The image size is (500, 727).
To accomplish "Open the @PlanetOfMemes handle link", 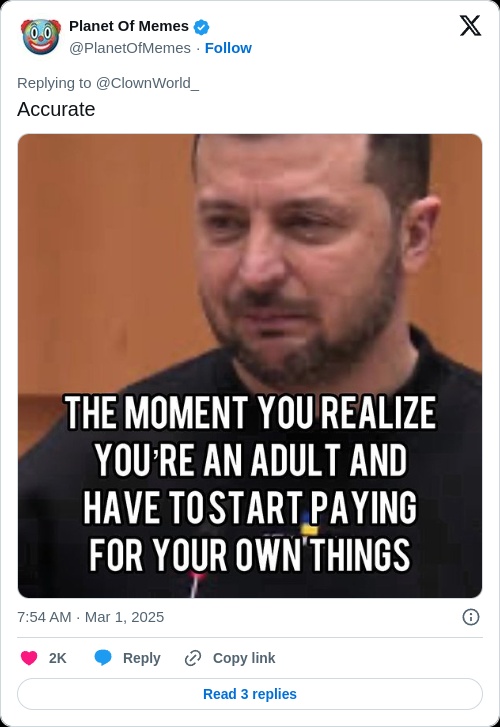I will pos(130,48).
